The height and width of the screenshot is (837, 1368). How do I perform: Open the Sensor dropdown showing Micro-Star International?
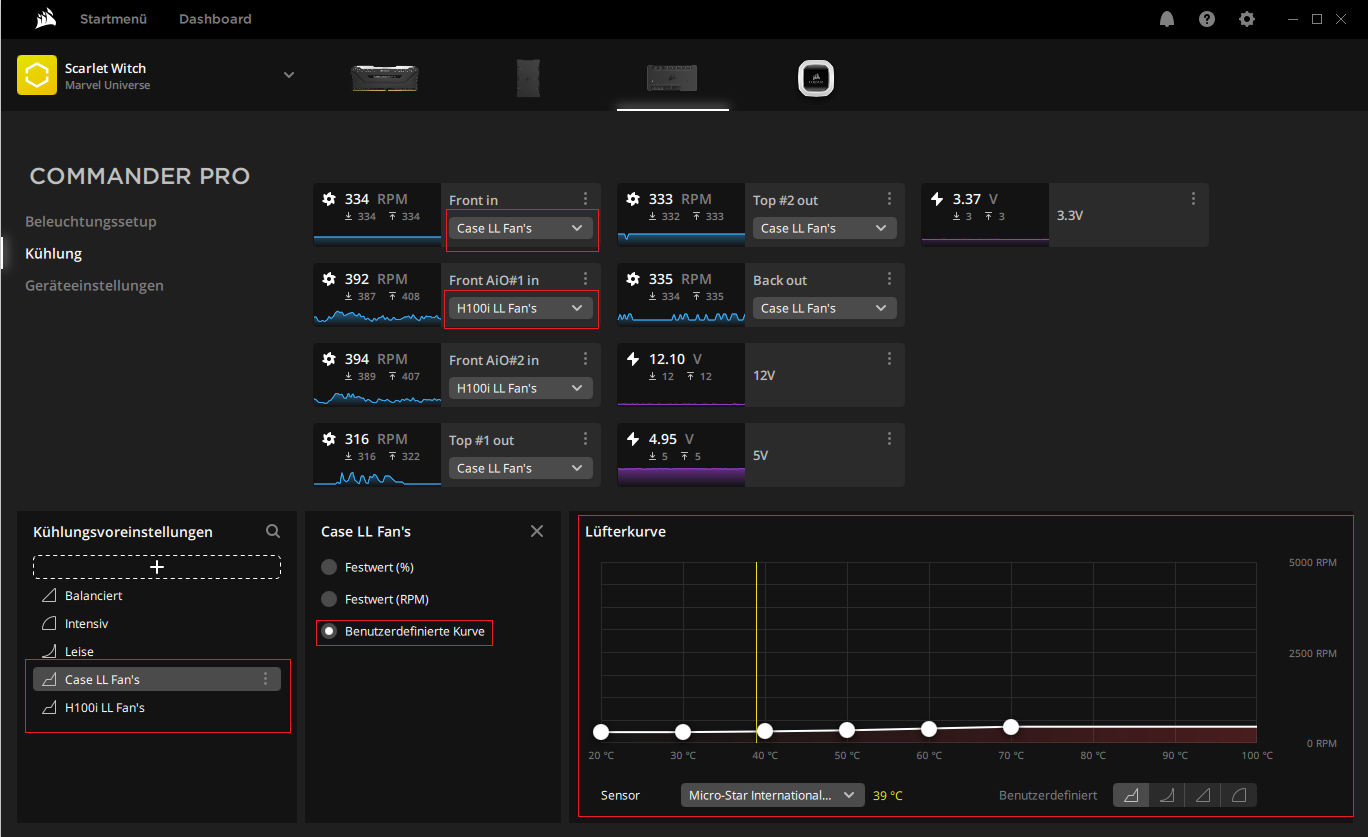(773, 795)
